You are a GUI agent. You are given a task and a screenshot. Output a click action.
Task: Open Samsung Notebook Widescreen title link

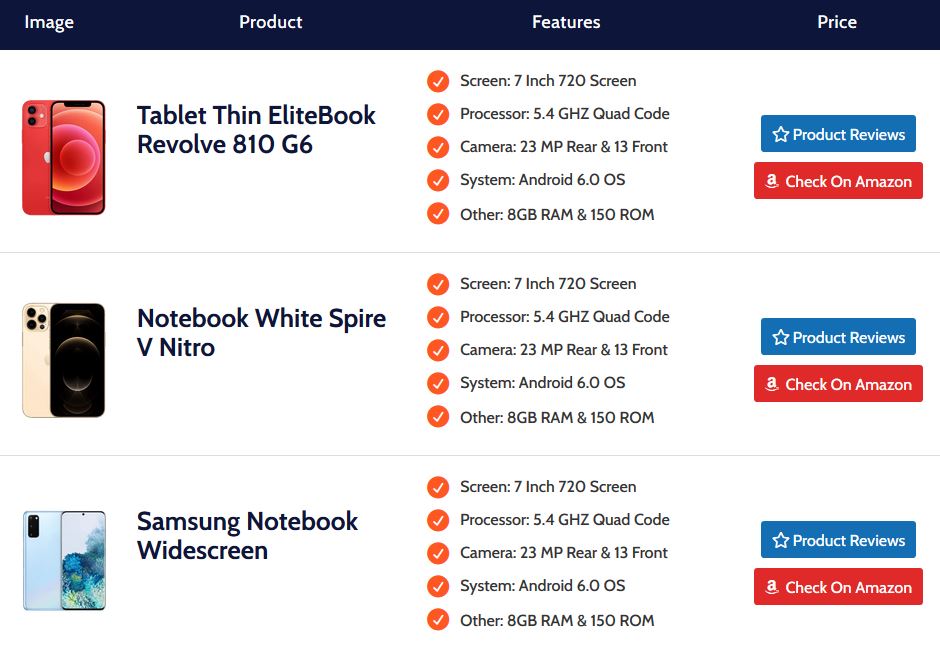[247, 536]
